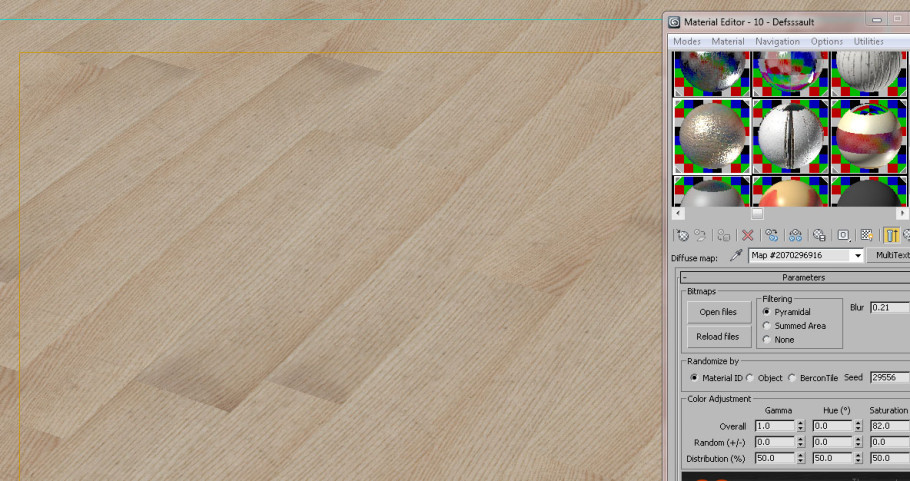This screenshot has width=910, height=481.
Task: Click the Distribution Gamma spinner arrows
Action: click(x=801, y=458)
